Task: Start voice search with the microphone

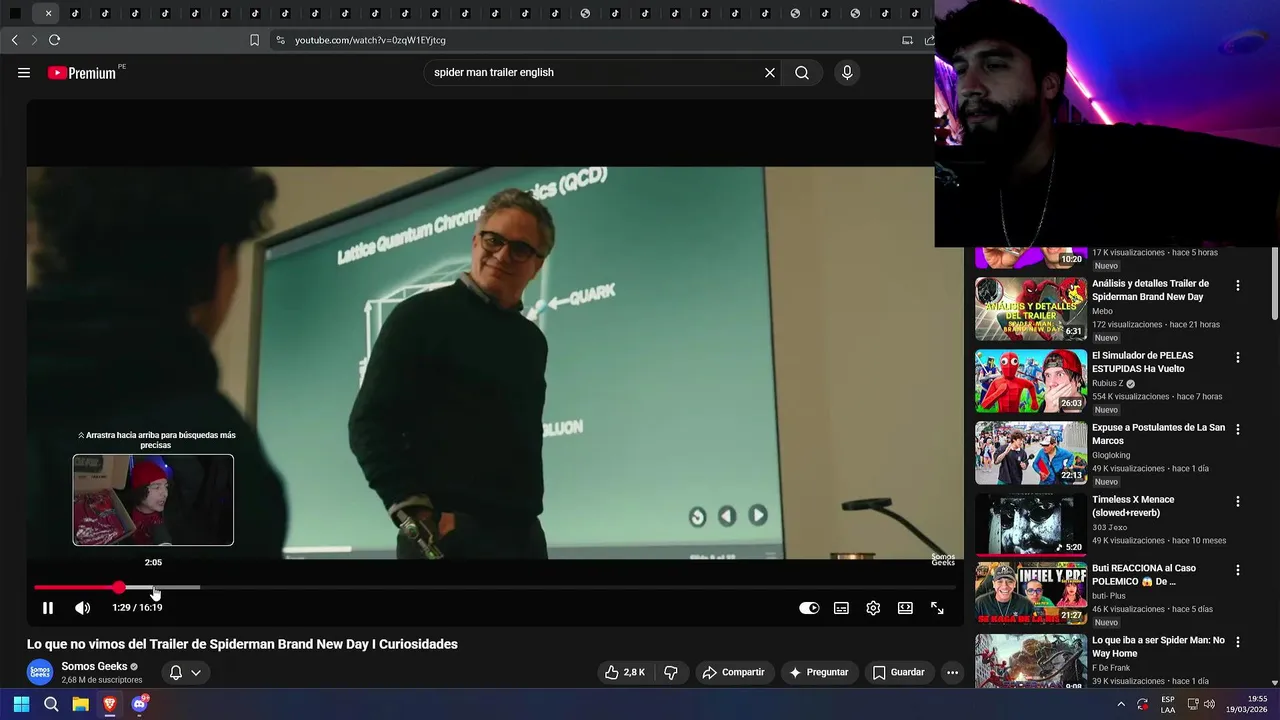Action: (x=847, y=73)
